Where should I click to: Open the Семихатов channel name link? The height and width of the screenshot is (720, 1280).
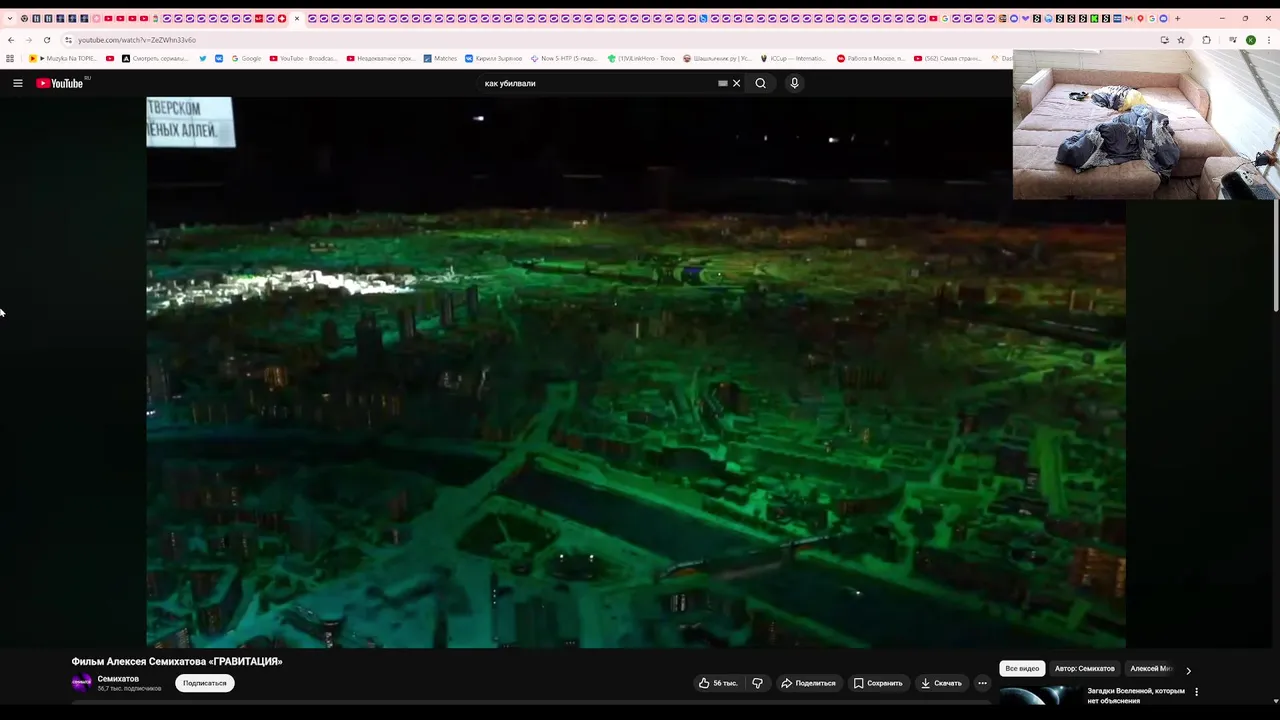click(x=118, y=679)
